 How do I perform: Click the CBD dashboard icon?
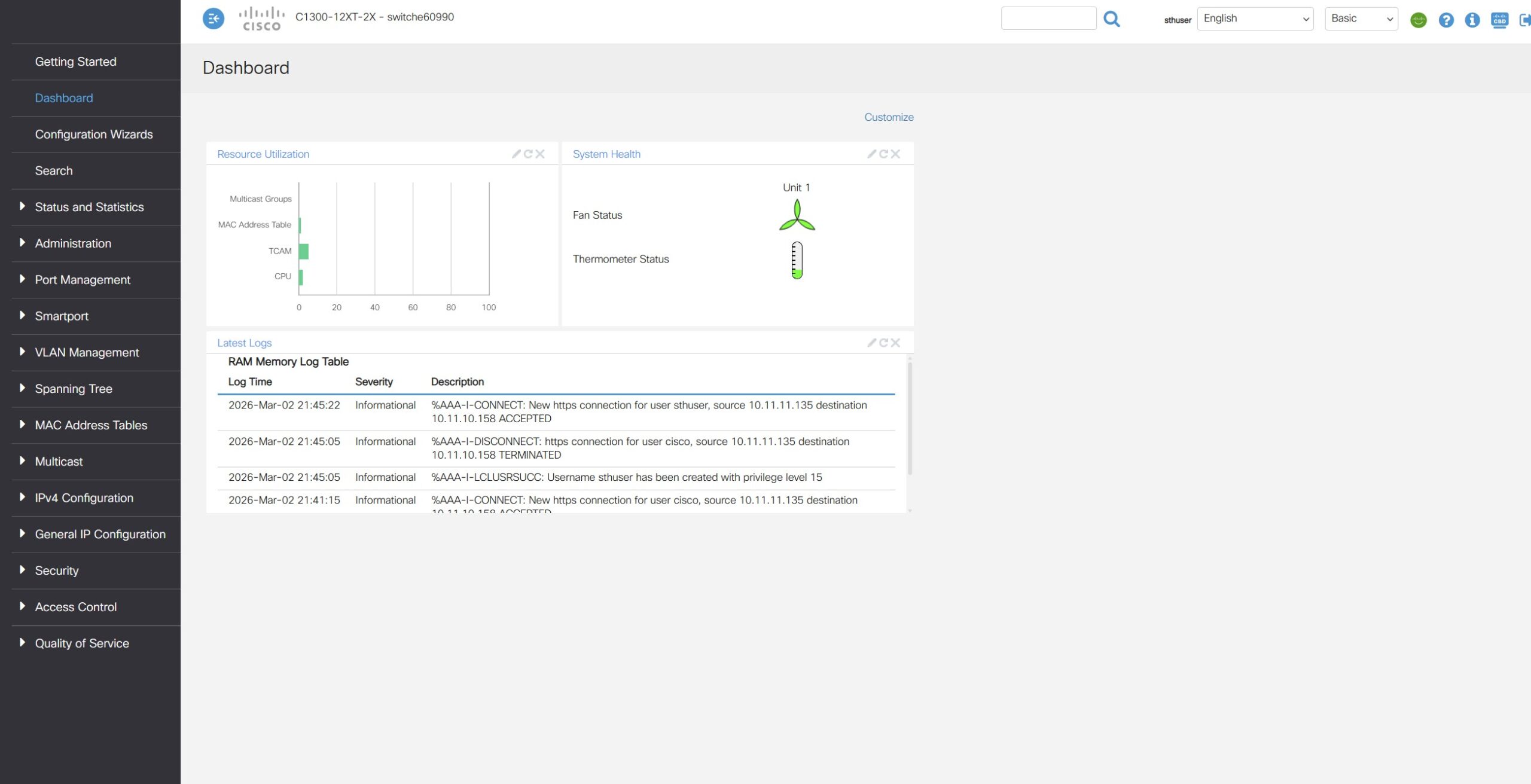1499,20
